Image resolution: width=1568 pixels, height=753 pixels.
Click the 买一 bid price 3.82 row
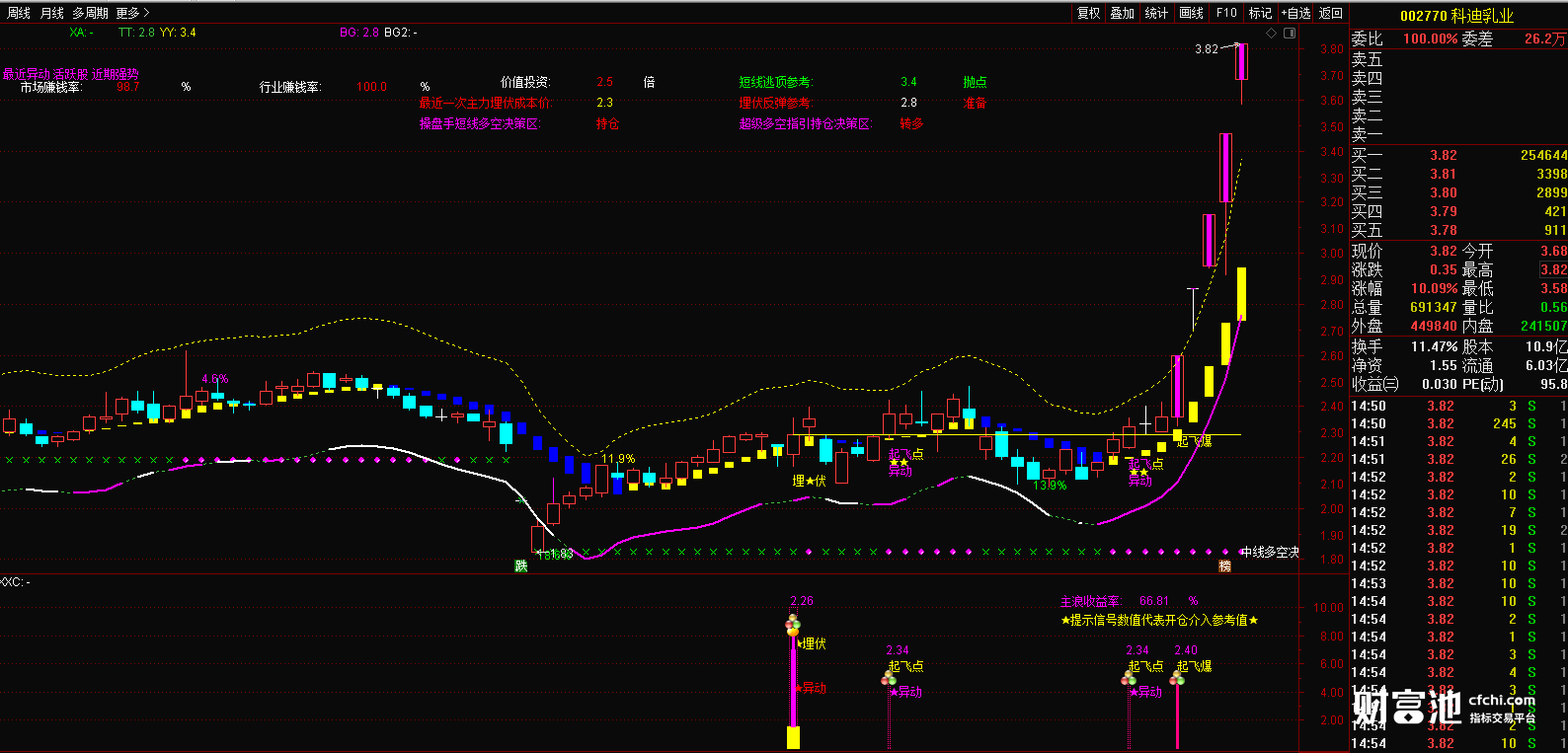pos(1458,155)
